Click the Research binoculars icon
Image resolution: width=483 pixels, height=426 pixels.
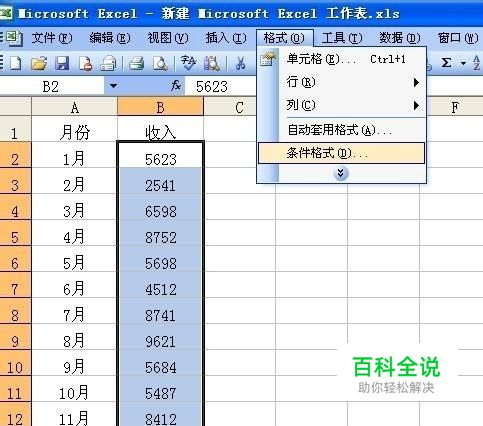click(212, 63)
